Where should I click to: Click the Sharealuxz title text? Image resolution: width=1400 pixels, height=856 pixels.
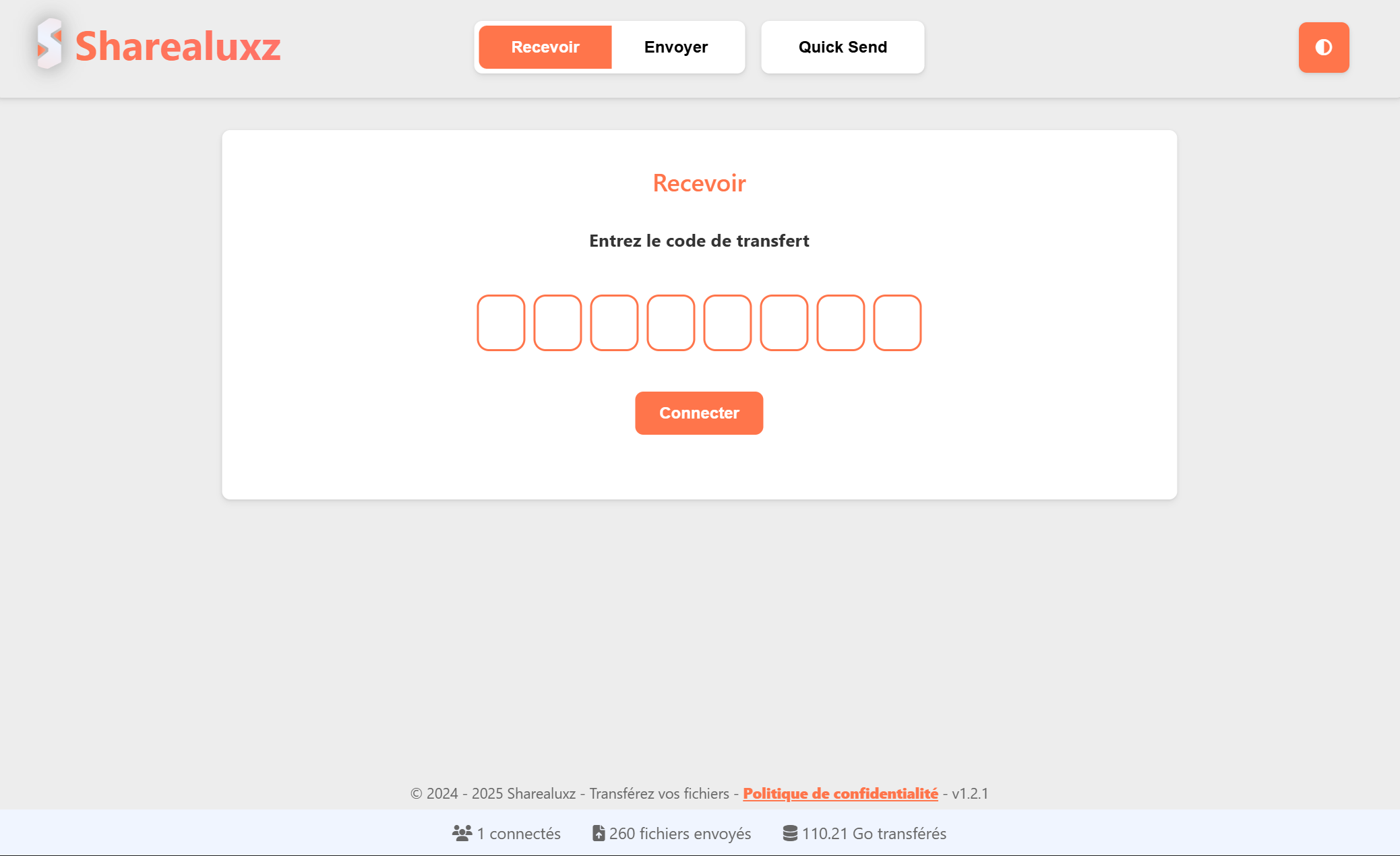(x=179, y=47)
